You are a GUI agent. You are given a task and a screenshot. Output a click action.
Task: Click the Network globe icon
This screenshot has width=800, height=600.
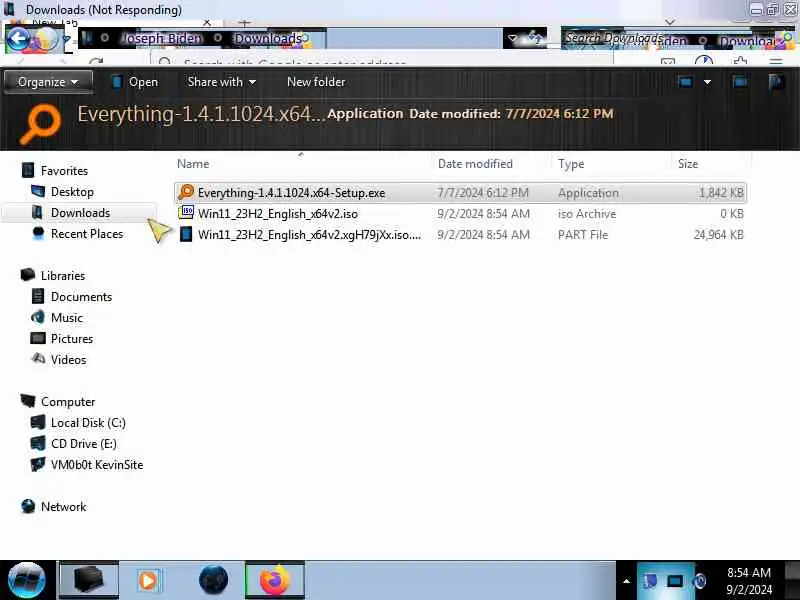[28, 506]
